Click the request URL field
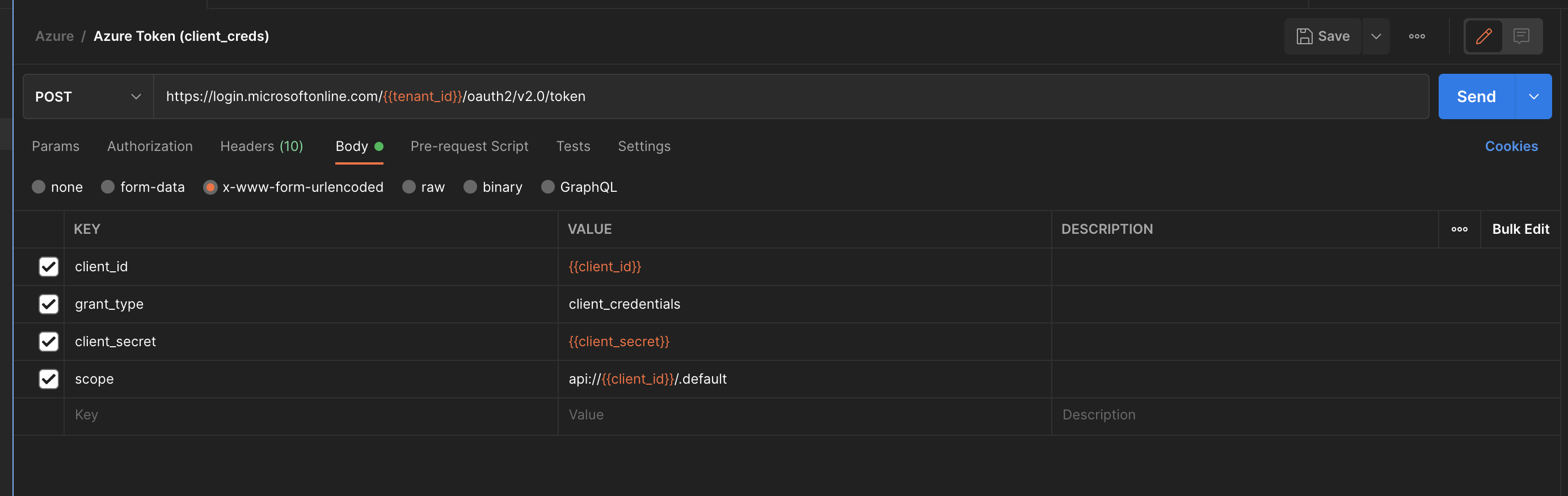The height and width of the screenshot is (496, 1568). [791, 97]
